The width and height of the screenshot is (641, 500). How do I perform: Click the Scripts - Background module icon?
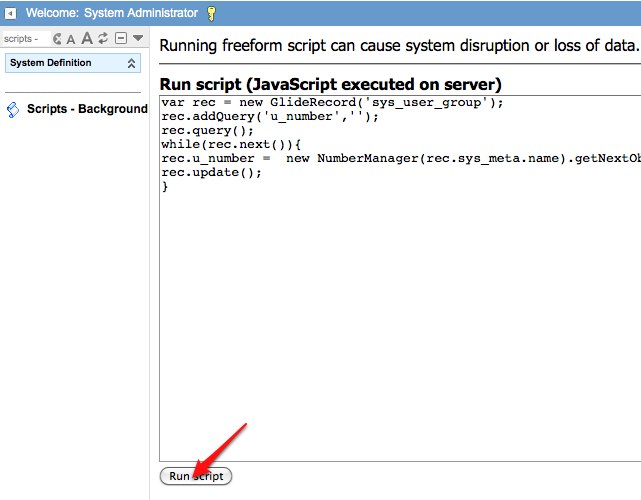click(x=13, y=109)
